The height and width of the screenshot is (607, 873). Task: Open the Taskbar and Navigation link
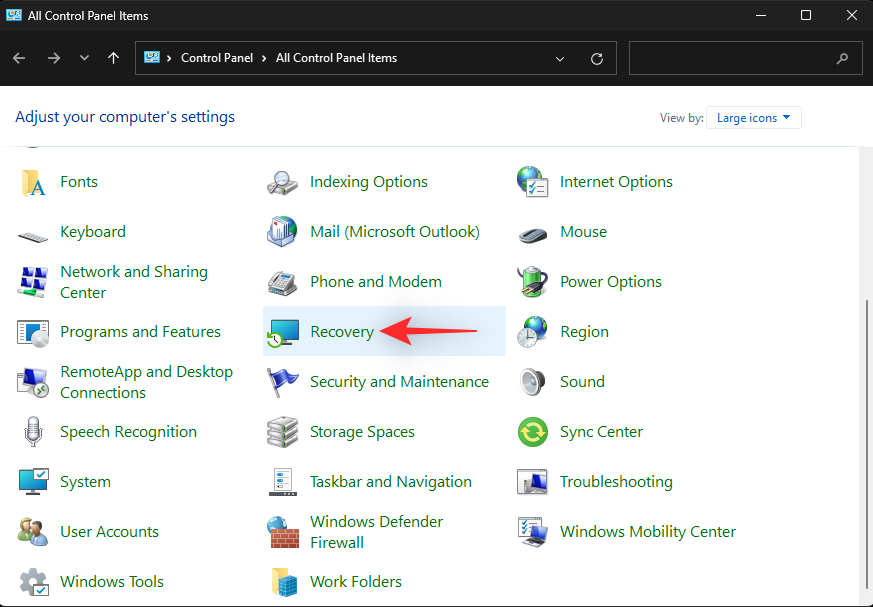(391, 482)
